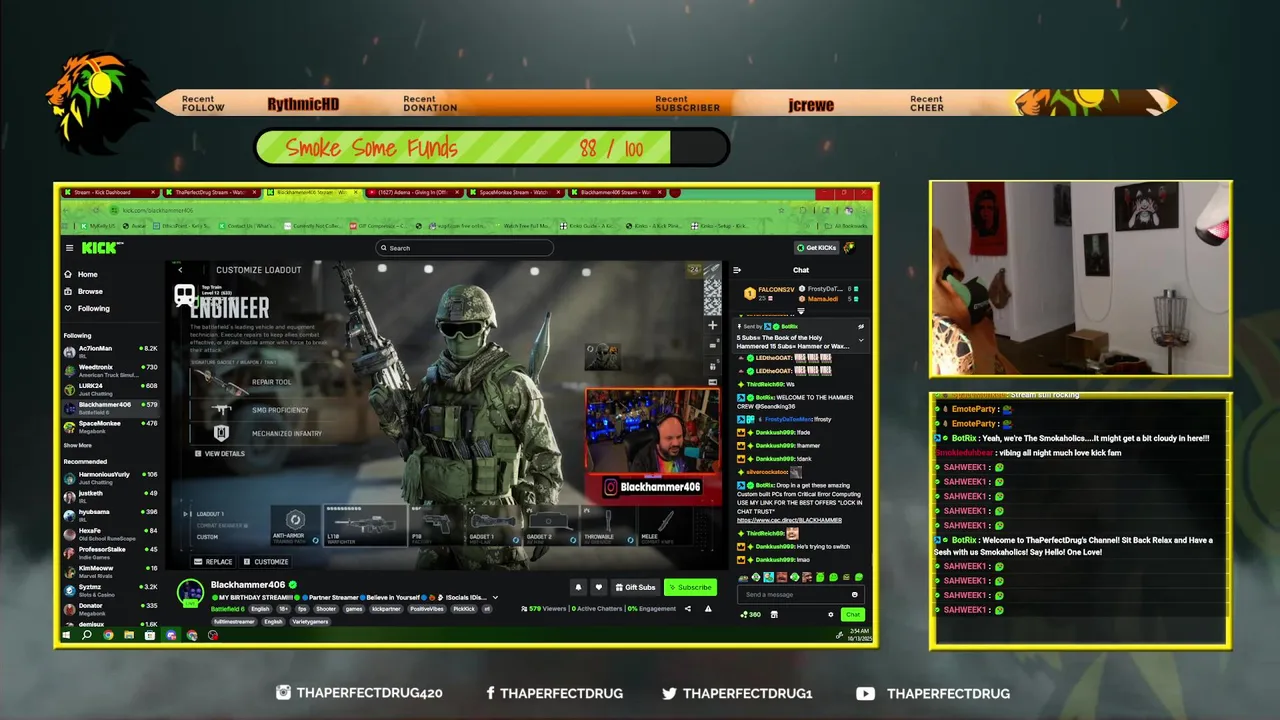Click the green Subscribe button
This screenshot has height=720, width=1280.
[x=690, y=587]
